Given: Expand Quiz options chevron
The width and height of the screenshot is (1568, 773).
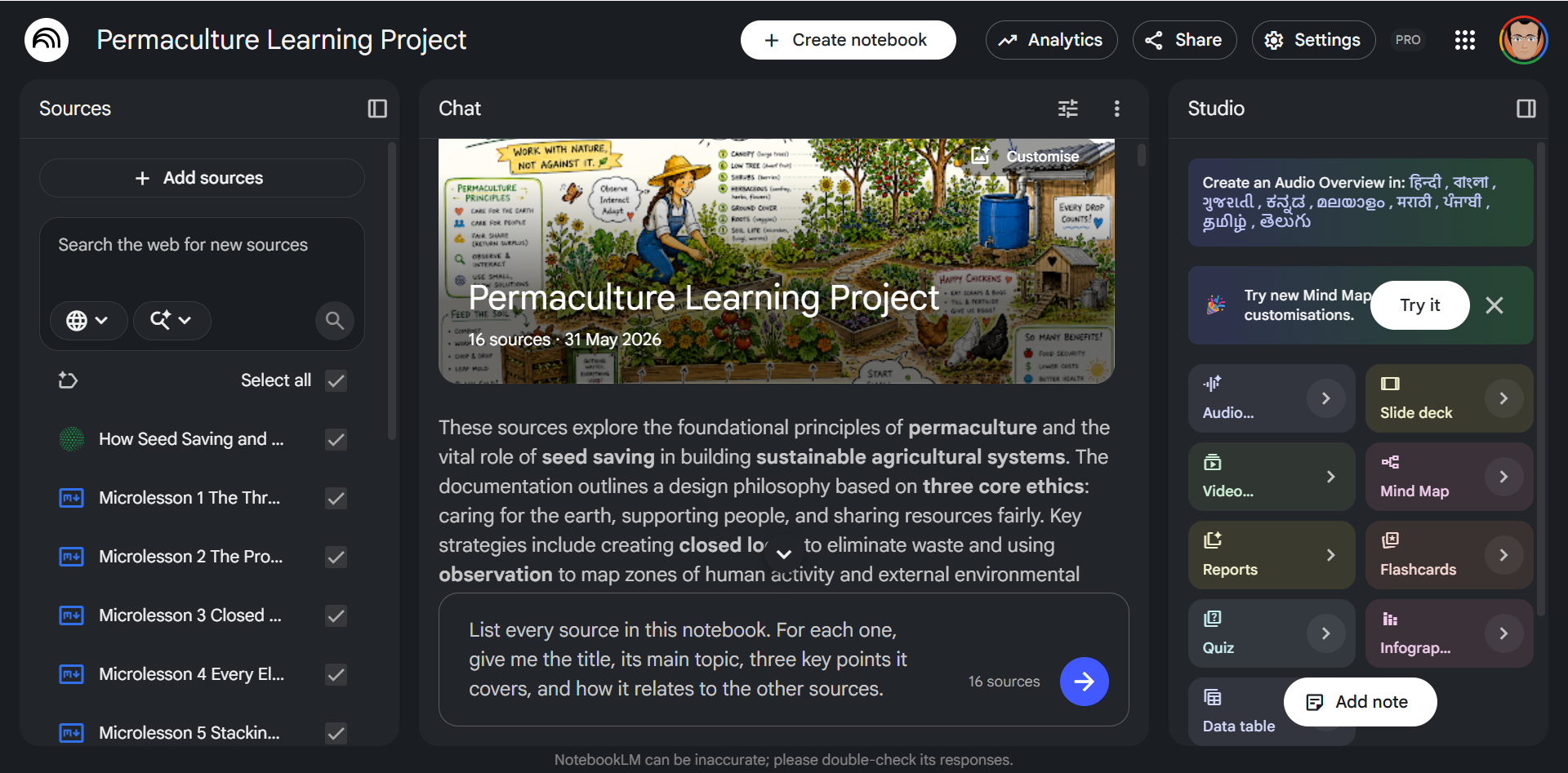Looking at the screenshot, I should 1325,633.
